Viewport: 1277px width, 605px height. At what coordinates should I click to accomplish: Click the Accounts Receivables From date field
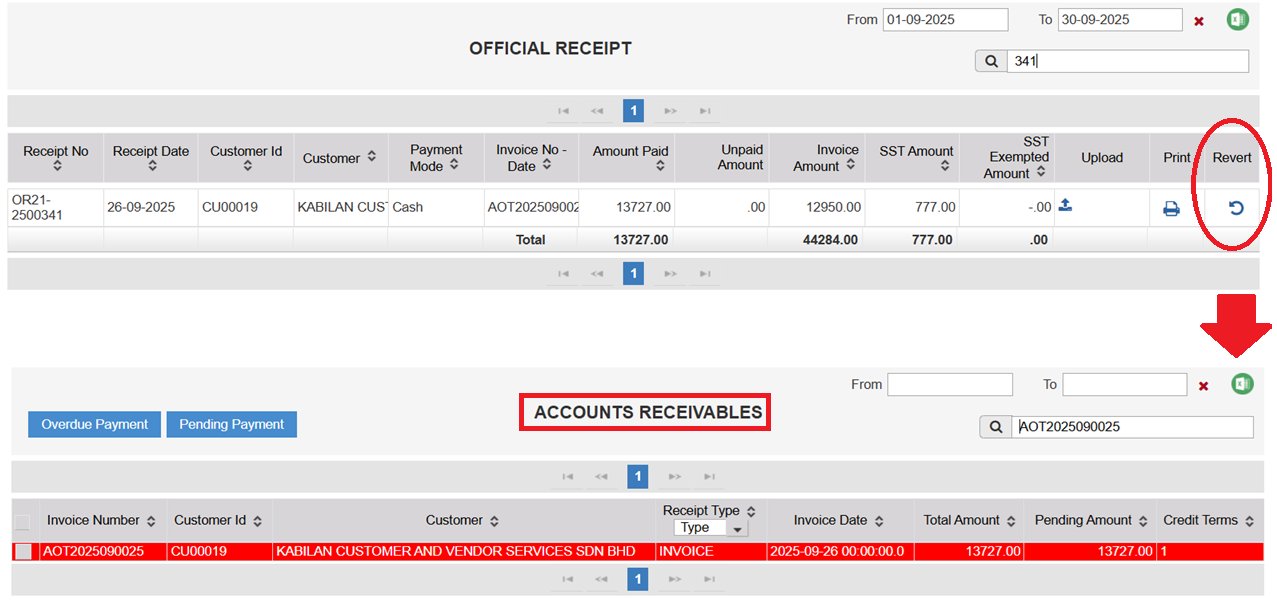(950, 385)
